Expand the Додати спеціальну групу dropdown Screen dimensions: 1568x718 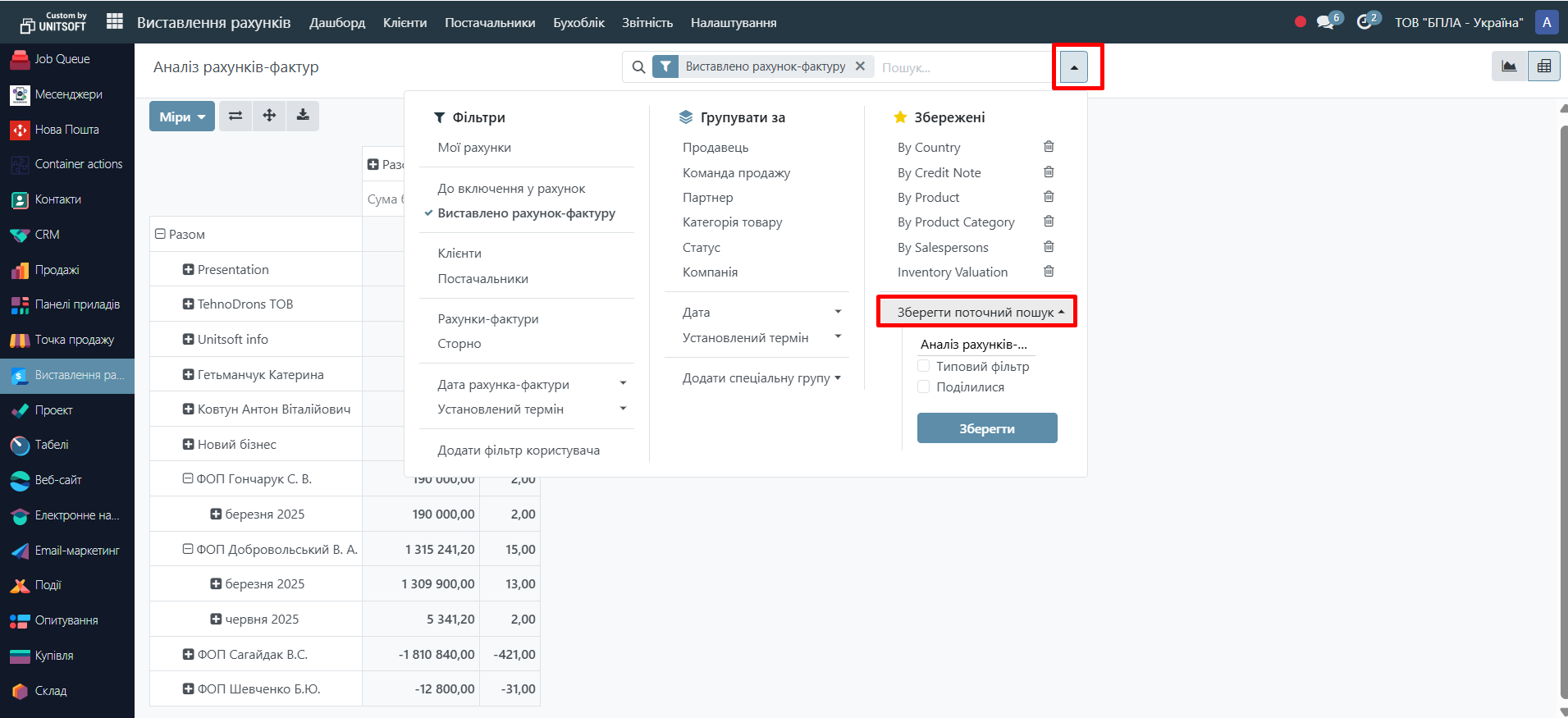[x=761, y=378]
